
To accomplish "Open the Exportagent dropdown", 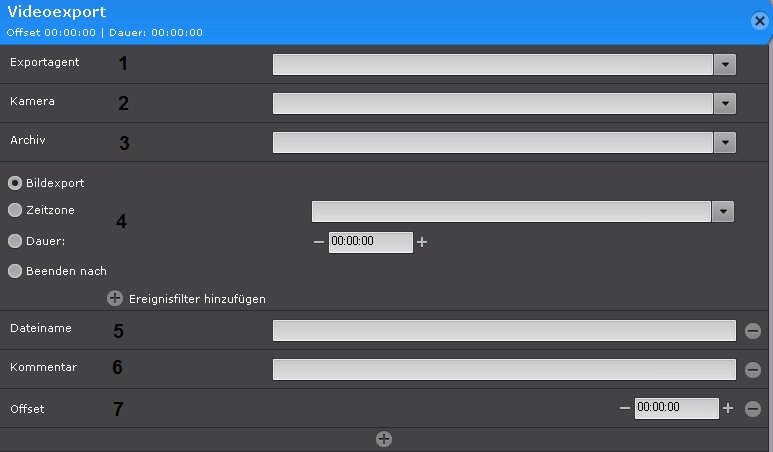I will click(x=726, y=65).
